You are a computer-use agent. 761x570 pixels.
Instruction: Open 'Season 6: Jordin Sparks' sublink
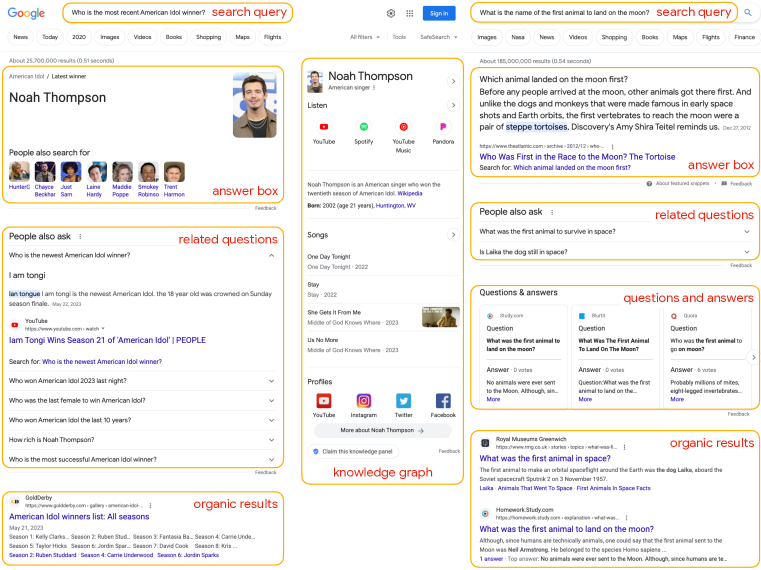point(188,555)
